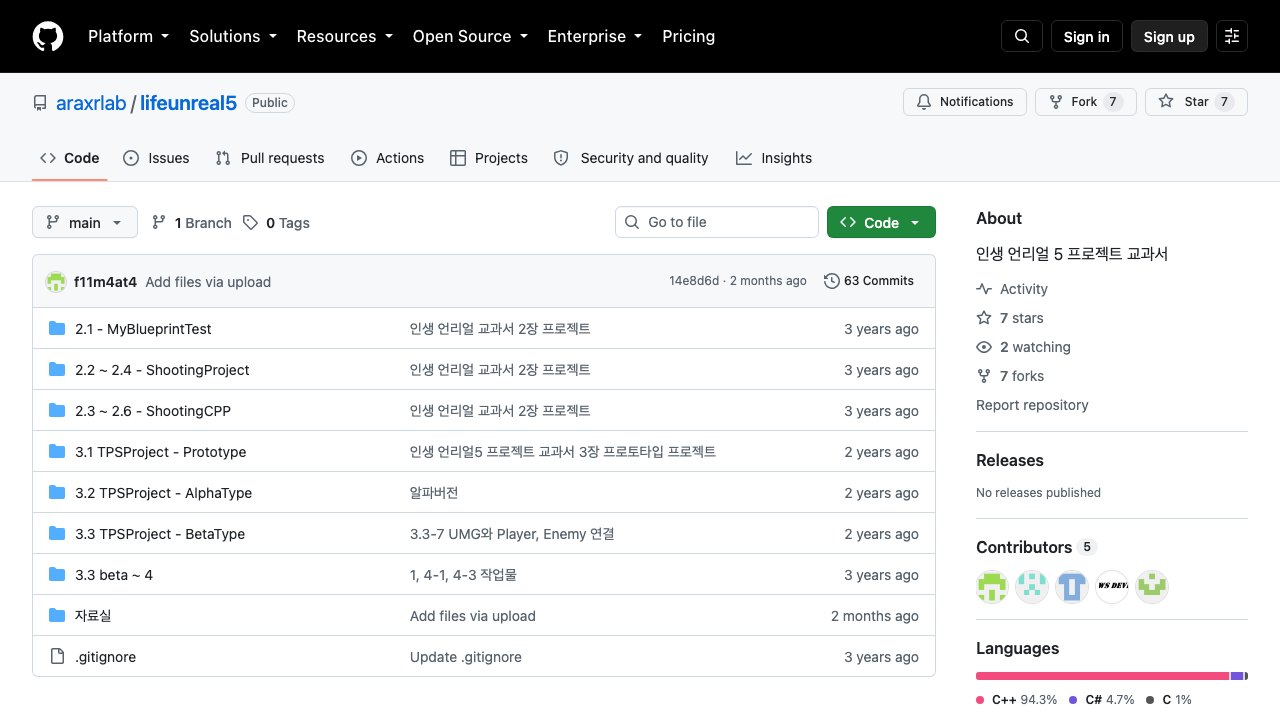Image resolution: width=1280 pixels, height=720 pixels.
Task: Open the second contributor avatar
Action: tap(1032, 587)
